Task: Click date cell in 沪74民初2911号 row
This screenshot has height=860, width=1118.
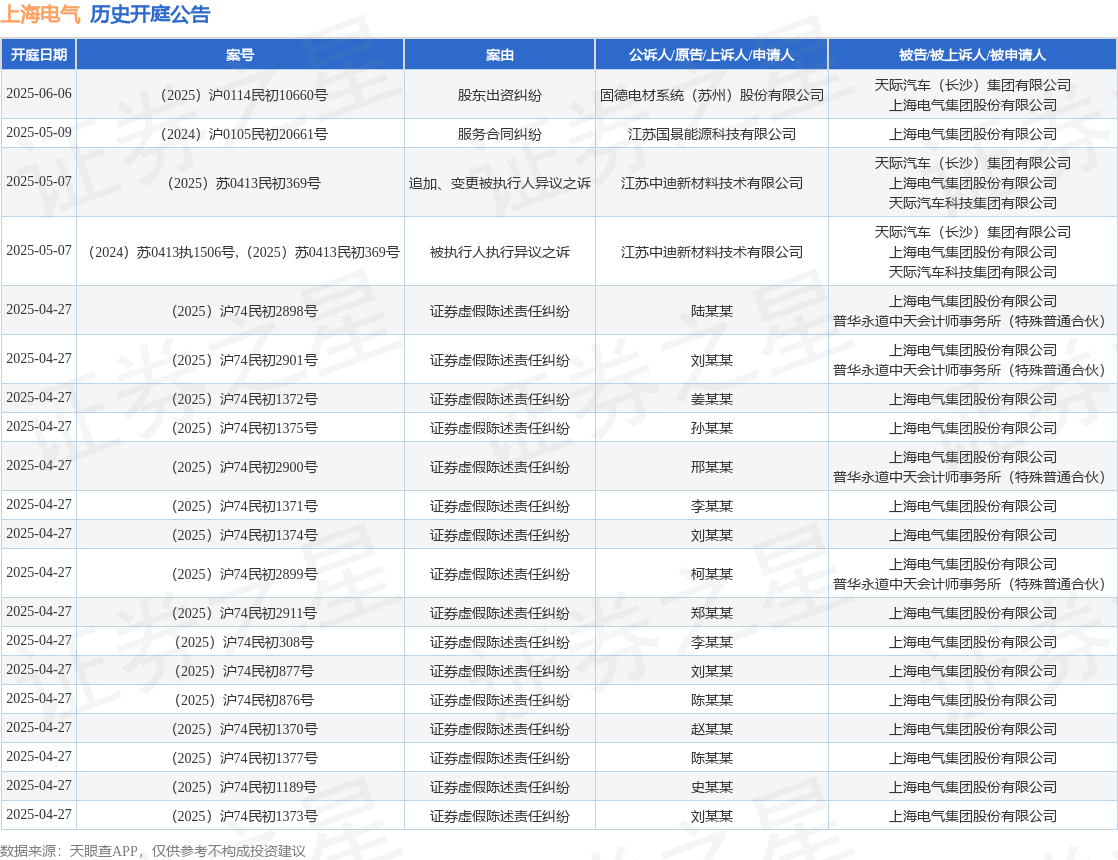Action: click(x=39, y=612)
